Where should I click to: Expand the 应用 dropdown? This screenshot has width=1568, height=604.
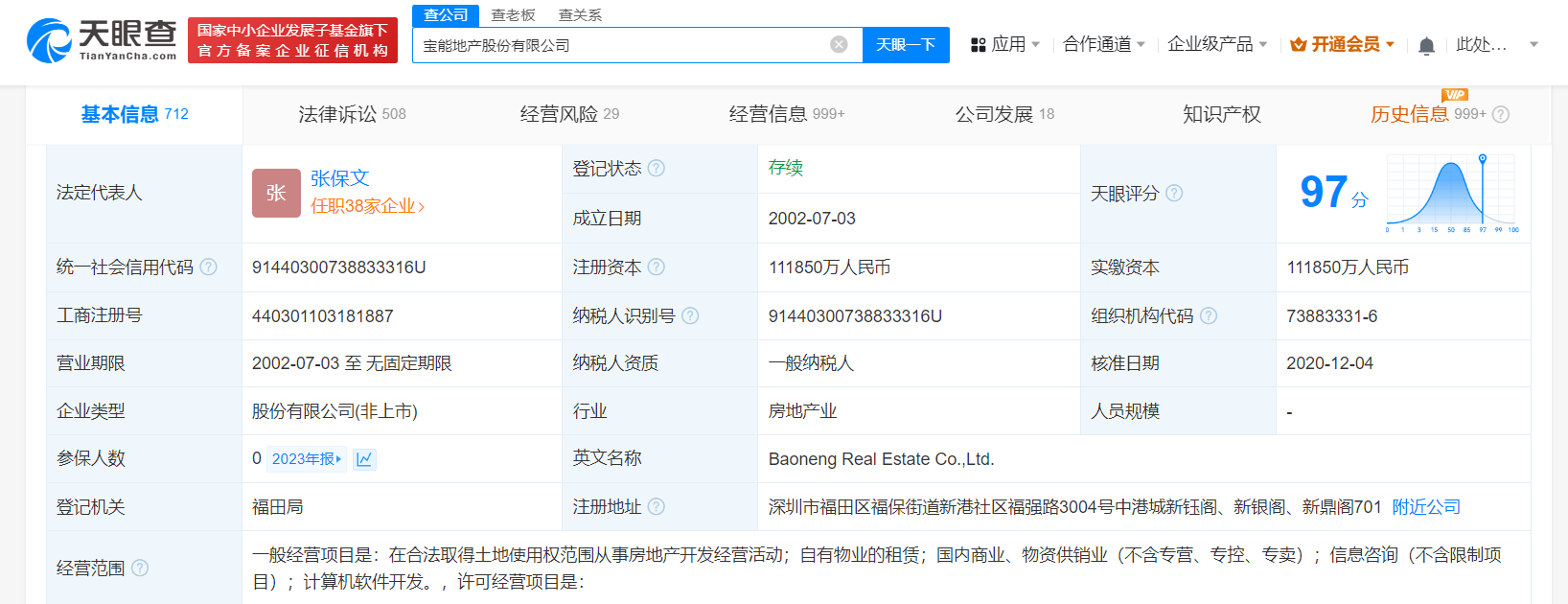click(x=1035, y=45)
